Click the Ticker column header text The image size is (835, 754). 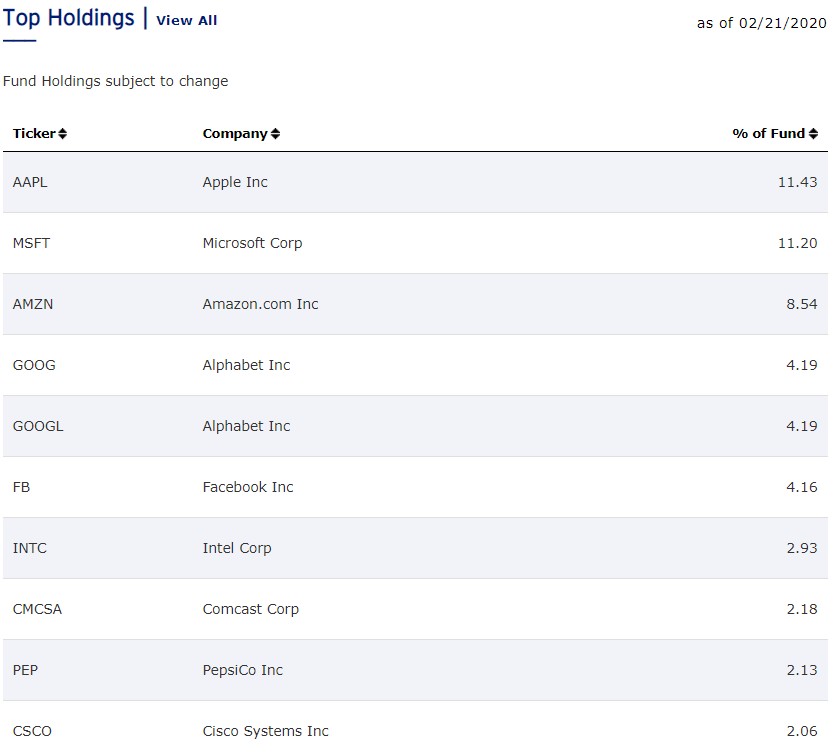(34, 134)
